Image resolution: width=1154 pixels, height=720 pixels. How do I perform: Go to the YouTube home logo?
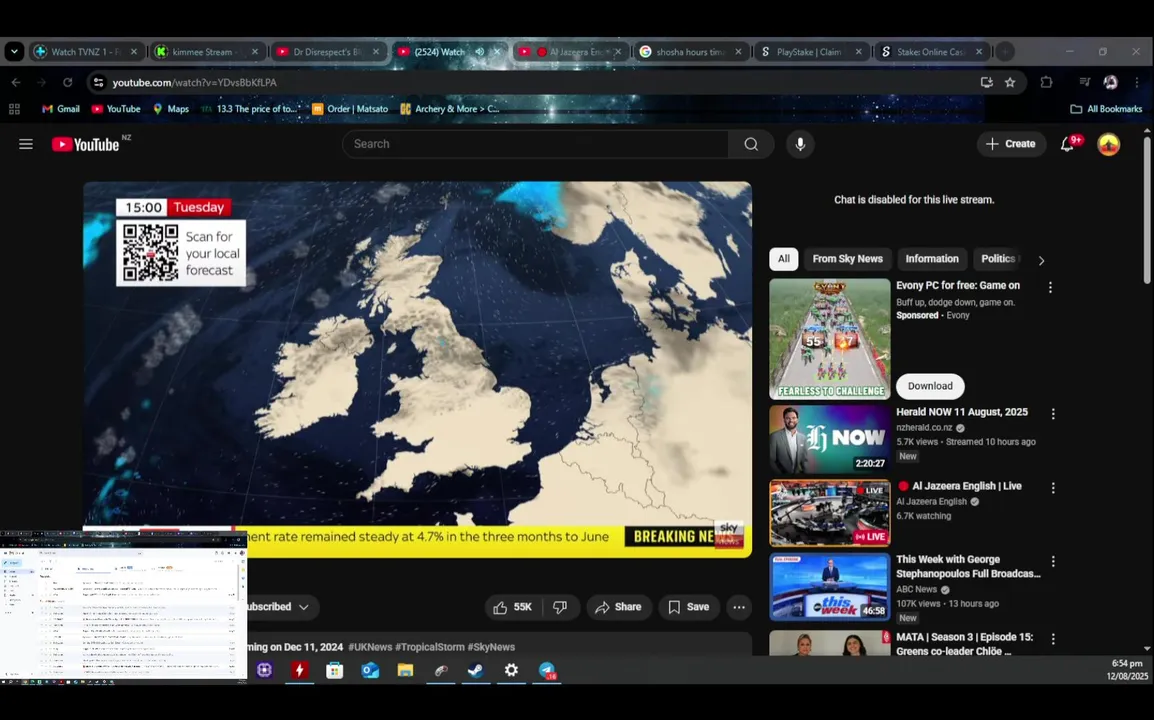pos(86,144)
